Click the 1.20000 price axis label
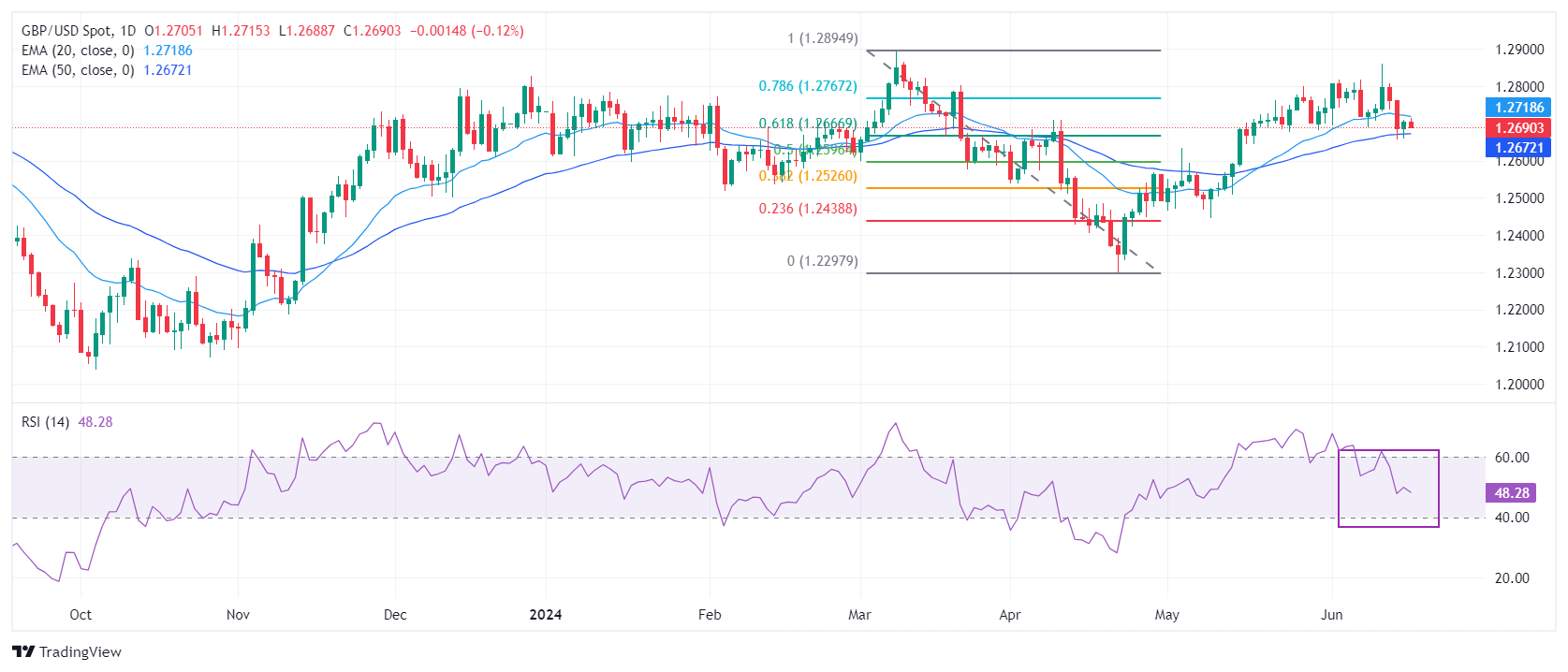 coord(1519,385)
